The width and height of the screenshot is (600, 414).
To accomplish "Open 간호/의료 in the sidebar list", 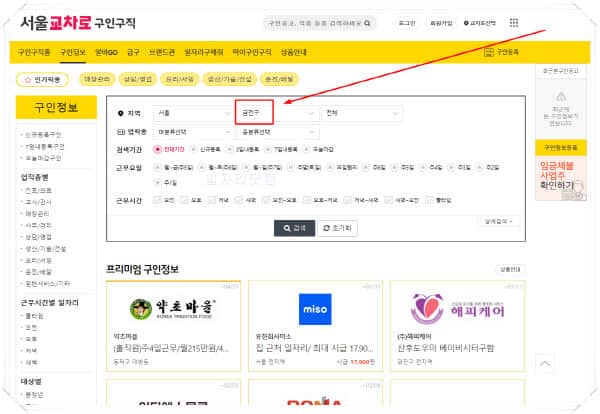I will pos(38,190).
